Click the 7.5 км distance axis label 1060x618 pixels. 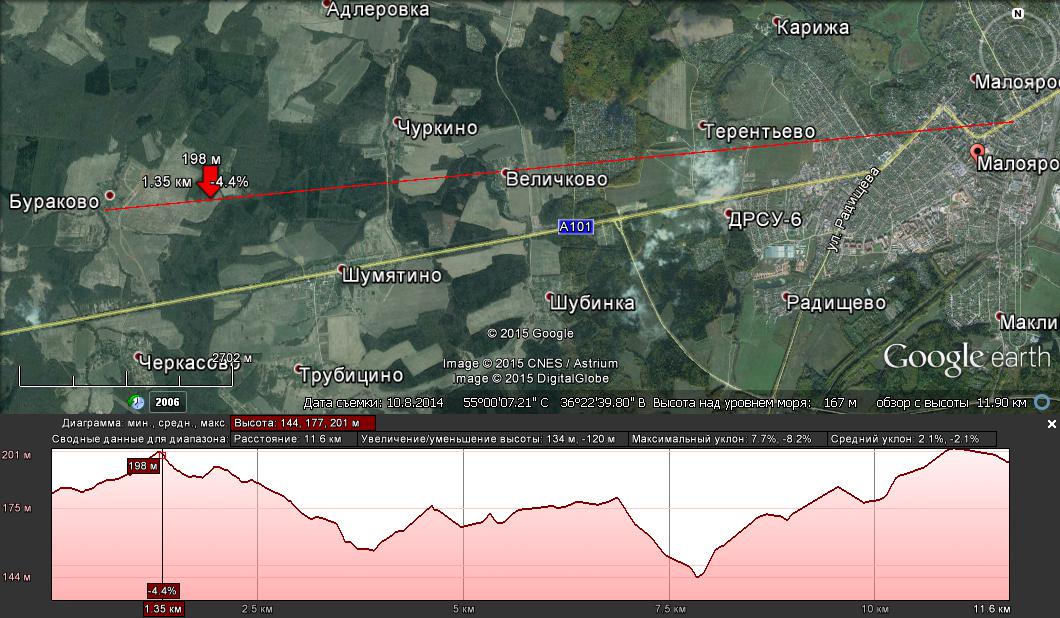point(669,609)
